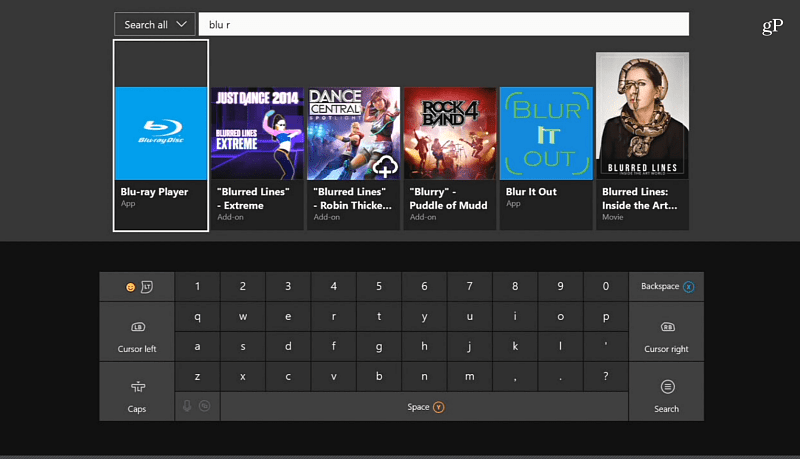Tap the letter f key
800x459 pixels.
point(334,347)
